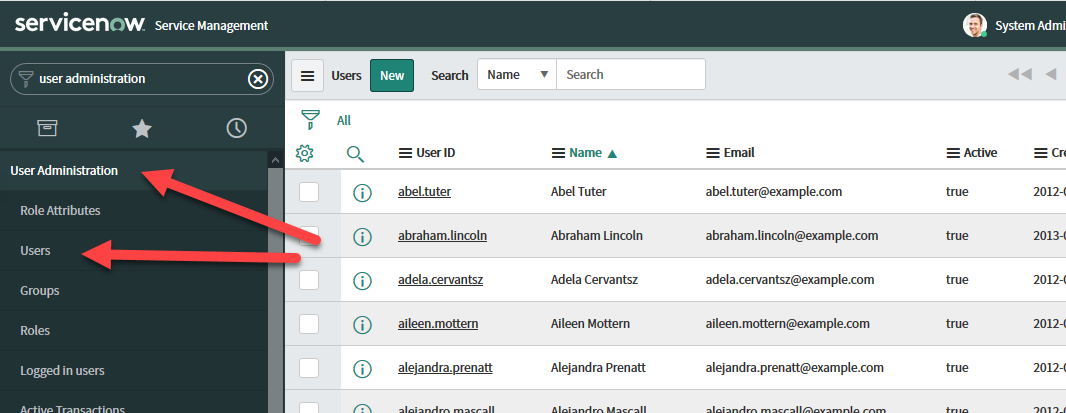Clear the navigator filter text
Image resolution: width=1066 pixels, height=413 pixels.
(257, 79)
